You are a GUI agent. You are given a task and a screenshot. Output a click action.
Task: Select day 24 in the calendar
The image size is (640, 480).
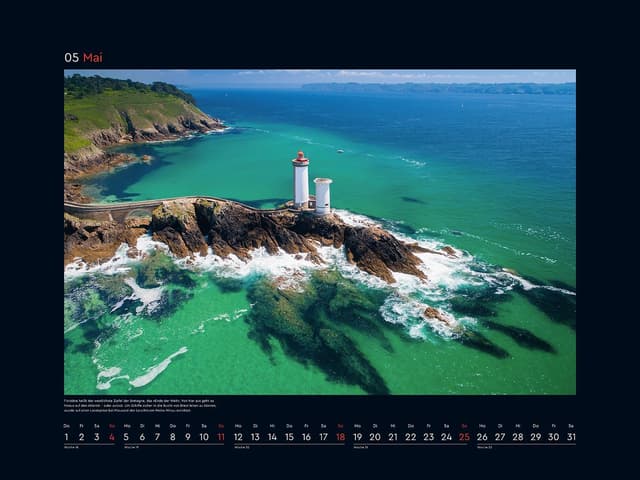(447, 437)
